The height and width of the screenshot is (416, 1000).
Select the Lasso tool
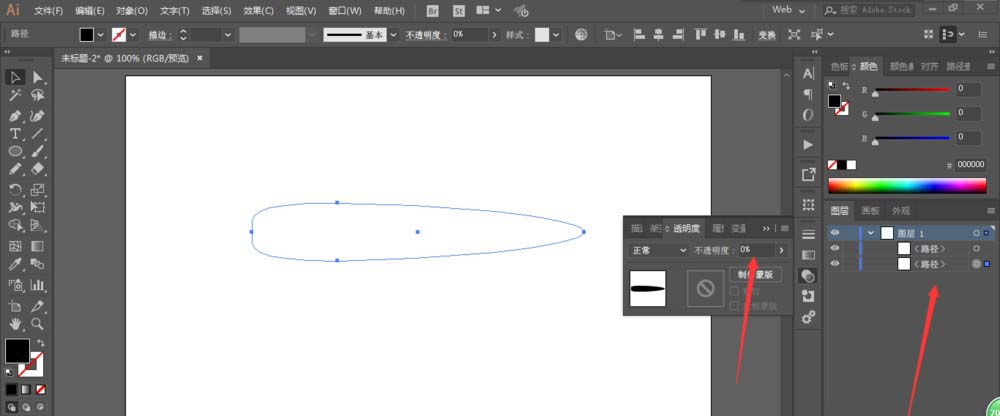[x=38, y=96]
